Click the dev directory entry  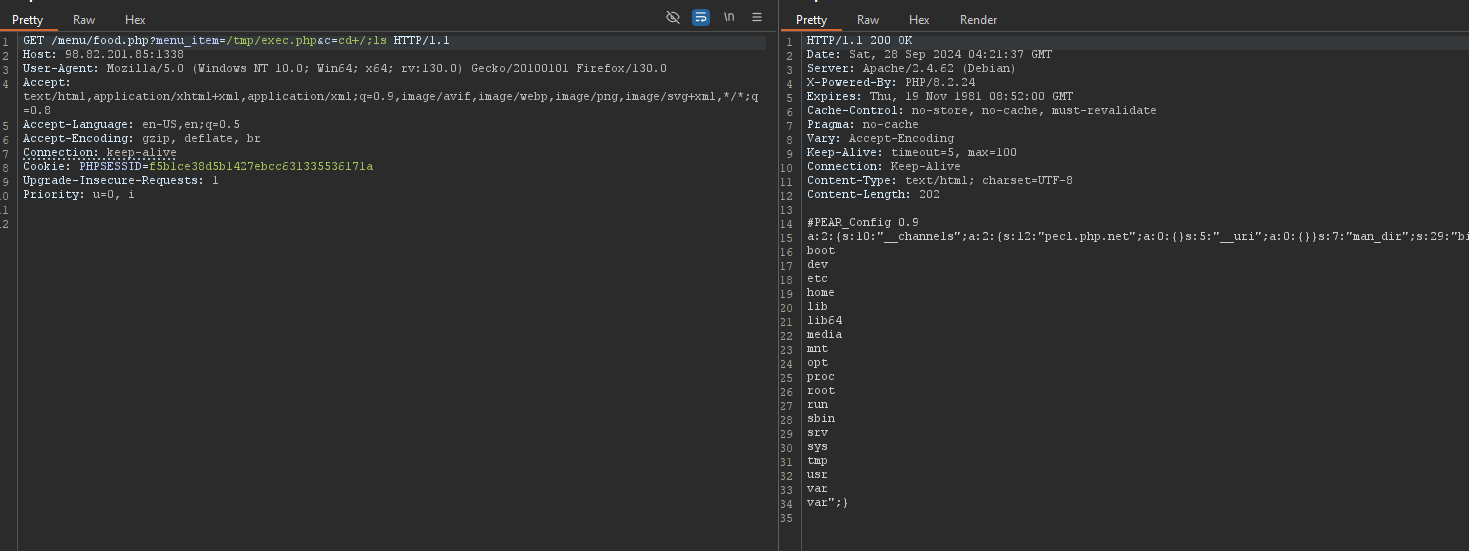click(817, 265)
